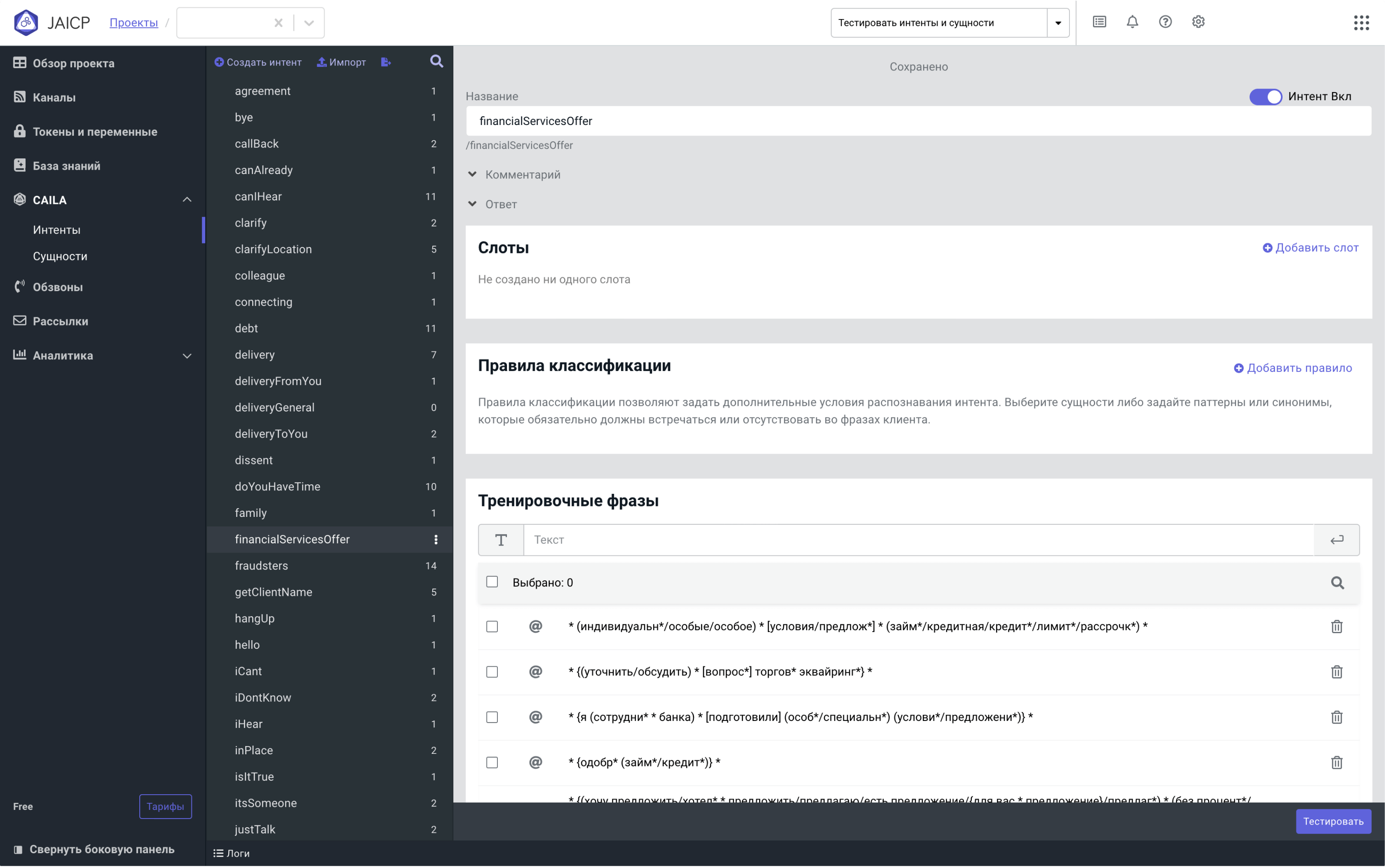Open the notifications bell icon
The width and height of the screenshot is (1385, 868).
coord(1132,22)
